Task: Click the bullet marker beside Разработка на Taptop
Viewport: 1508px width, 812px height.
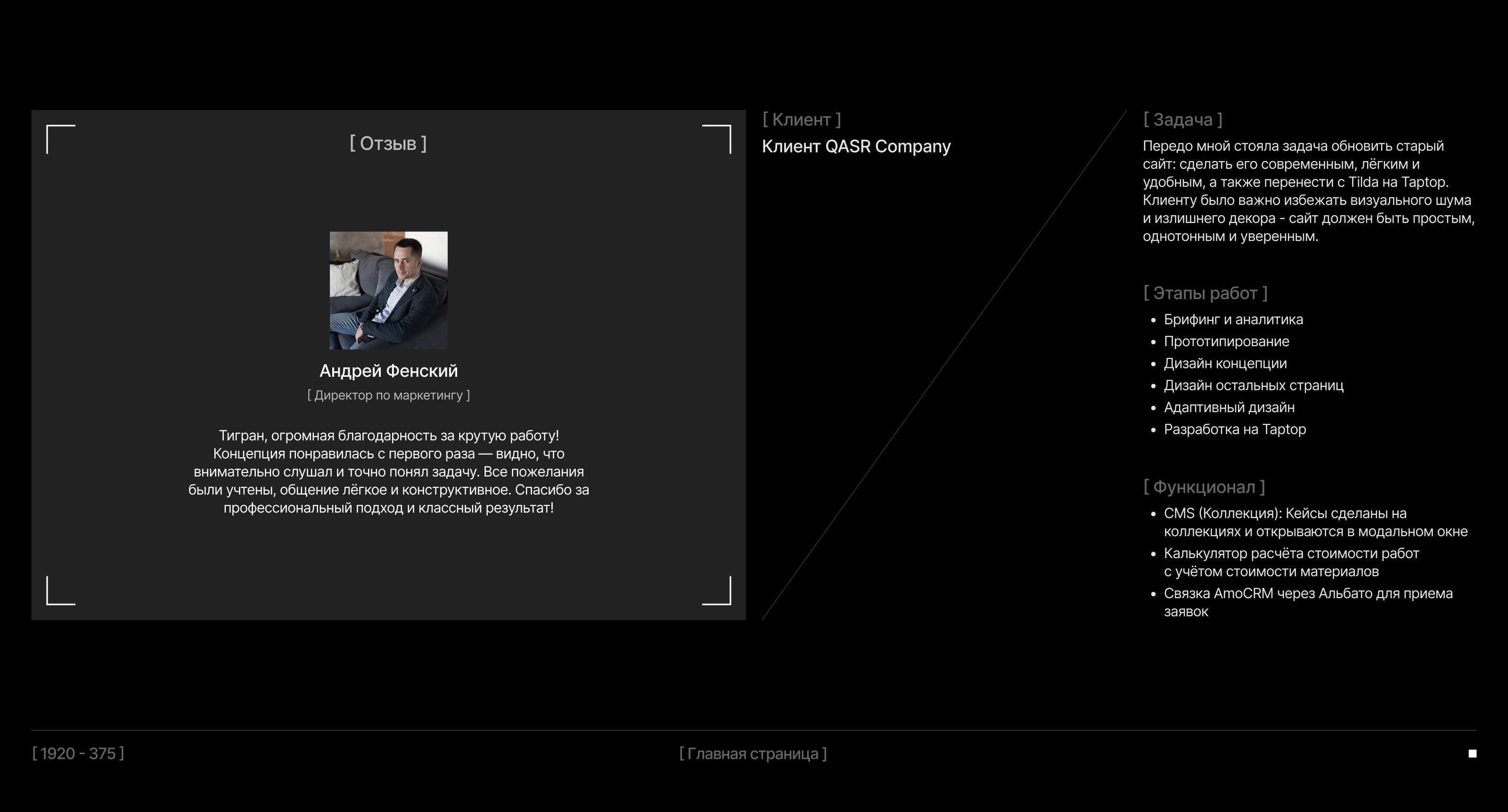Action: point(1154,430)
